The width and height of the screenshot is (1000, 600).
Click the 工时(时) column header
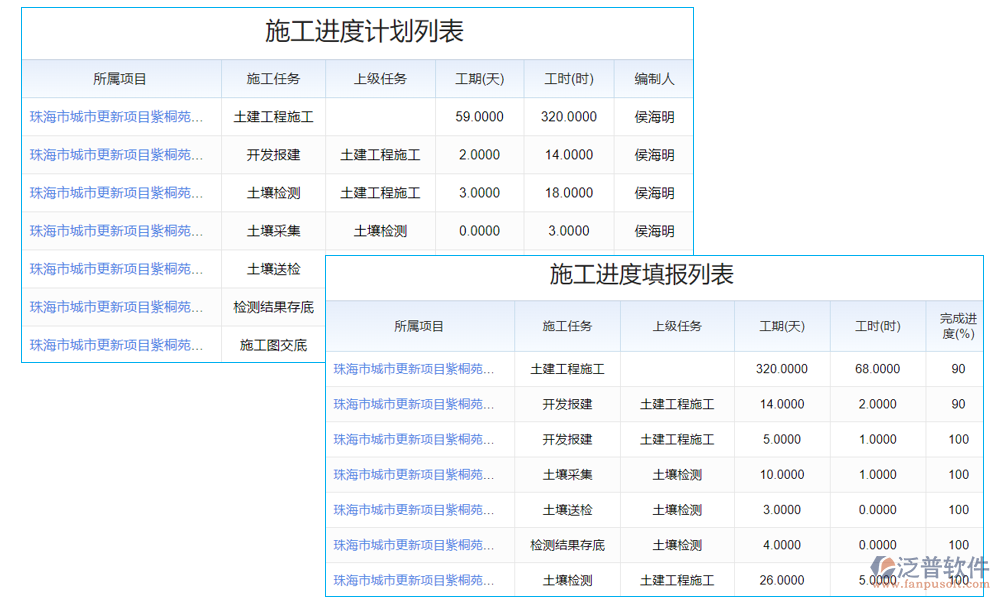[x=567, y=78]
